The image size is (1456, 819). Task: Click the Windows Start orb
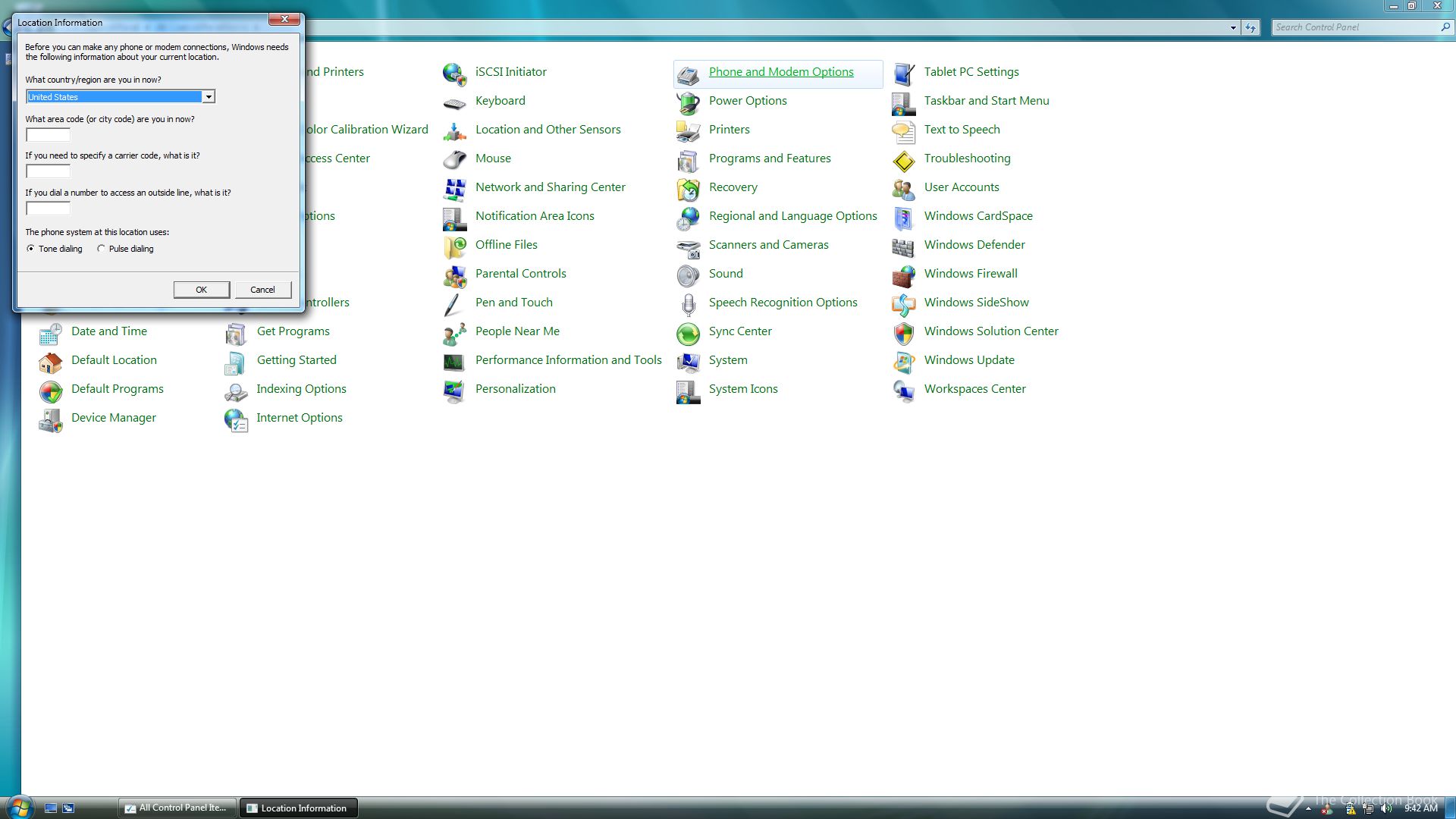point(19,807)
